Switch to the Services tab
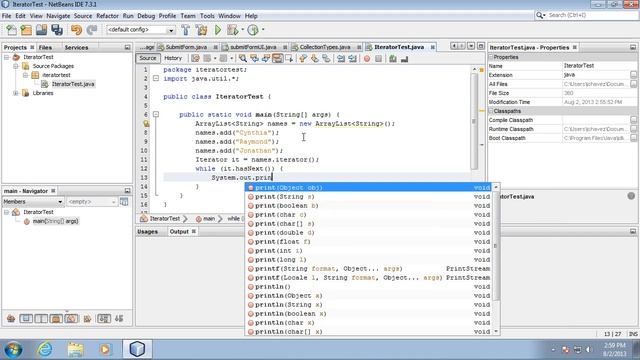This screenshot has width=640, height=360. 76,47
